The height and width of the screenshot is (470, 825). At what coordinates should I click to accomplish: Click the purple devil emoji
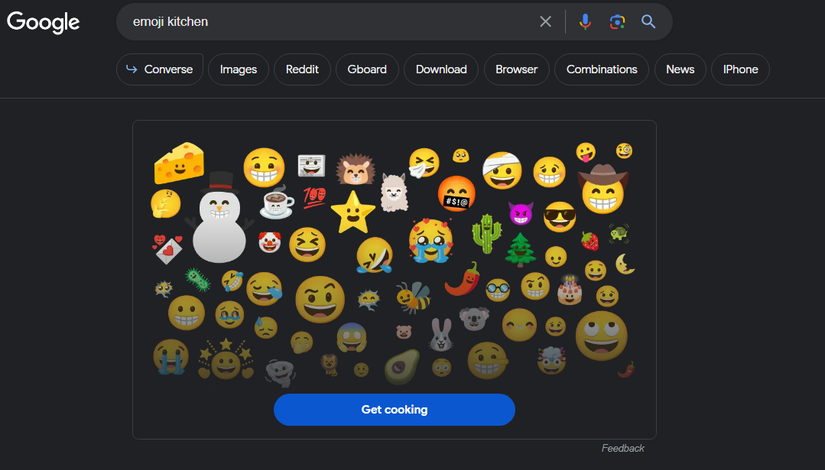point(520,213)
